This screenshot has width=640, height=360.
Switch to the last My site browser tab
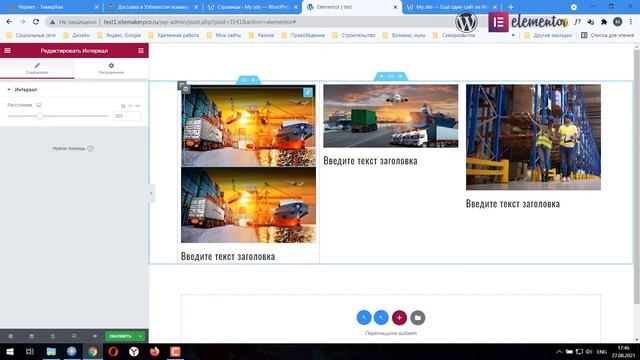[x=451, y=7]
